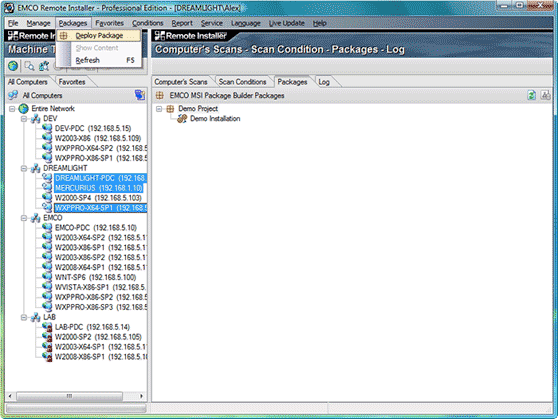
Task: Click the DEV domain group icon
Action: 35,119
